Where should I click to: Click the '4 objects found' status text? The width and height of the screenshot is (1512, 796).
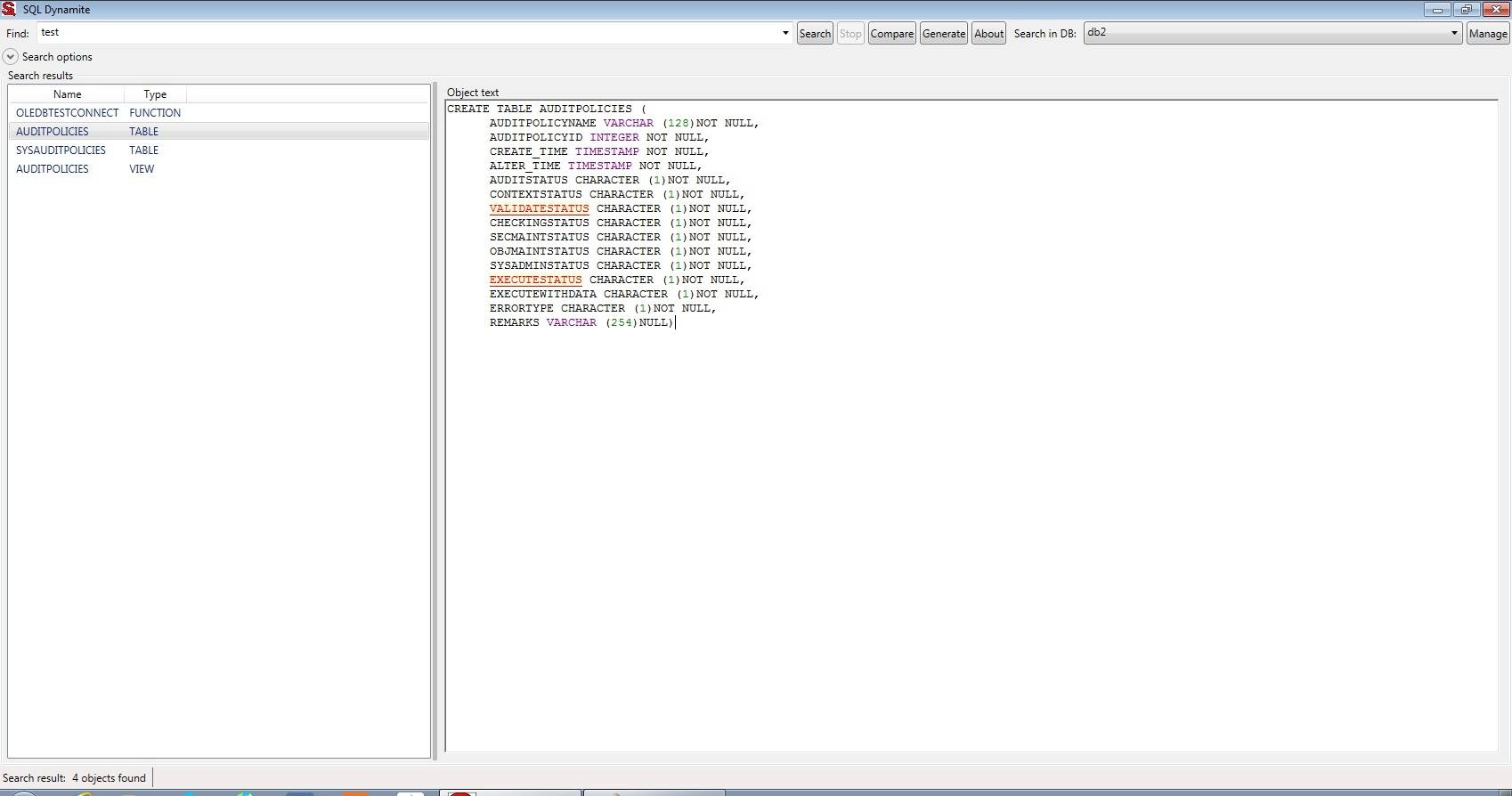point(109,778)
